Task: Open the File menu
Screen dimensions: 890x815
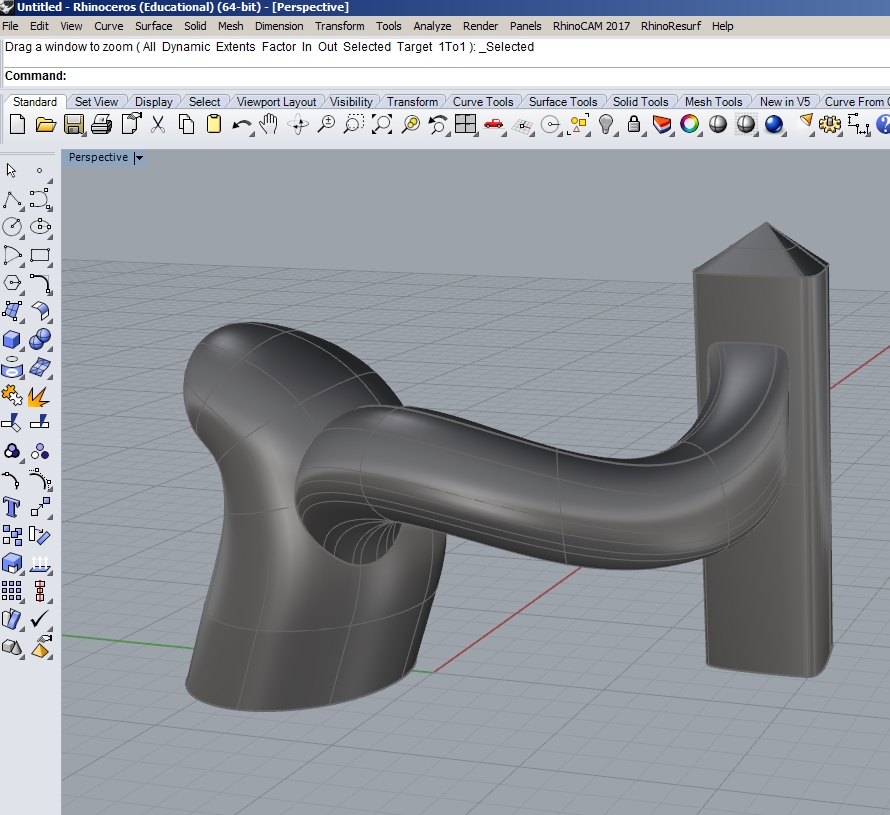Action: click(x=10, y=26)
